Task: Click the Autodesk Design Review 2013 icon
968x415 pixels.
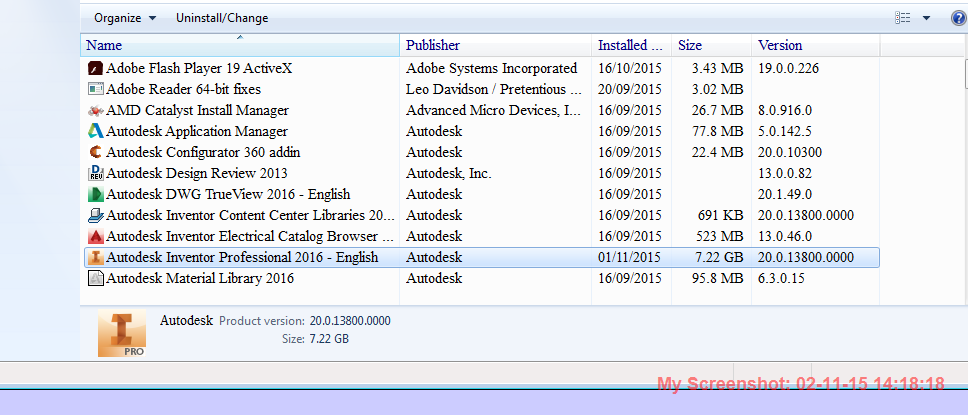Action: (95, 174)
